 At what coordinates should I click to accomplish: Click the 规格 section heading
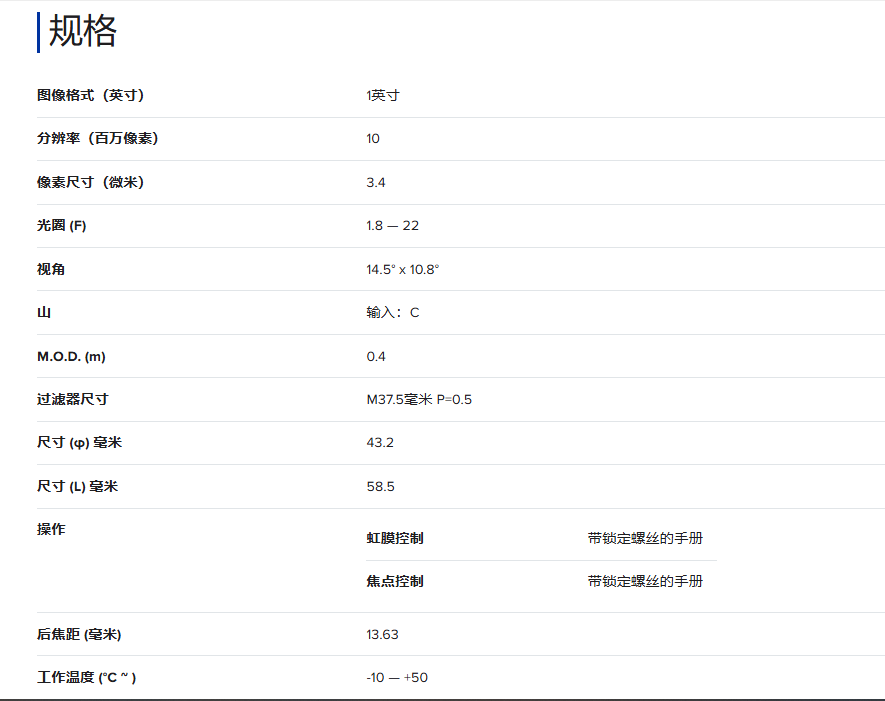[83, 32]
